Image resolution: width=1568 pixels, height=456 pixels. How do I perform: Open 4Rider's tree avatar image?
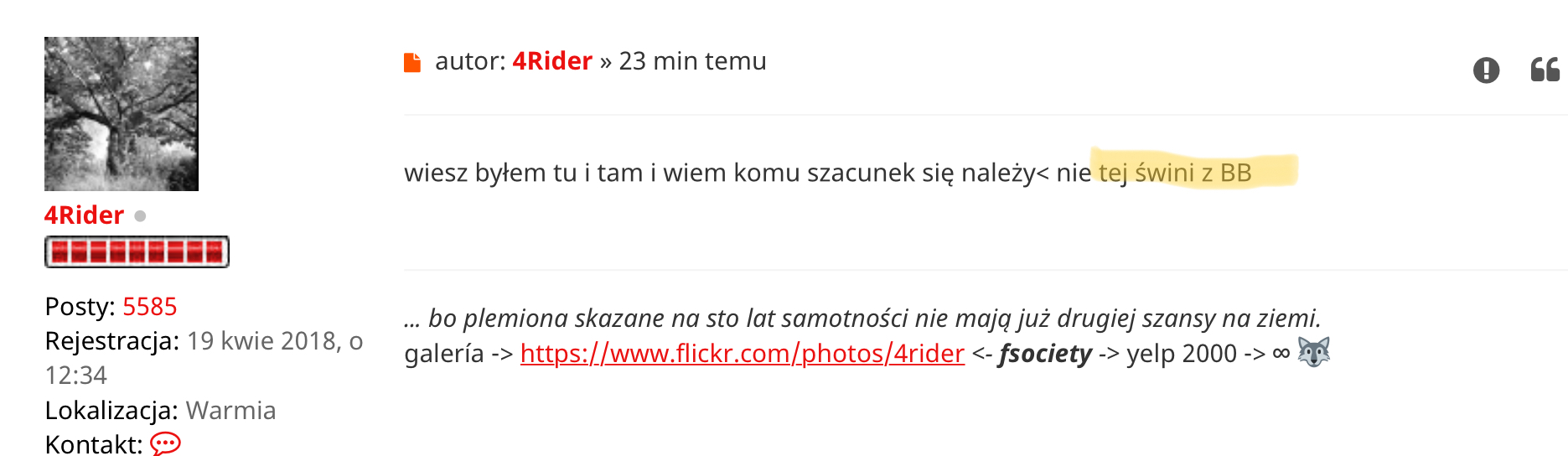[122, 114]
